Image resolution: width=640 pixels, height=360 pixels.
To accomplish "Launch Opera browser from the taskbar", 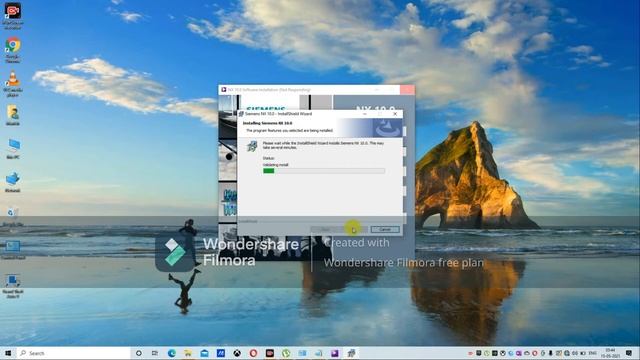I will coord(253,353).
